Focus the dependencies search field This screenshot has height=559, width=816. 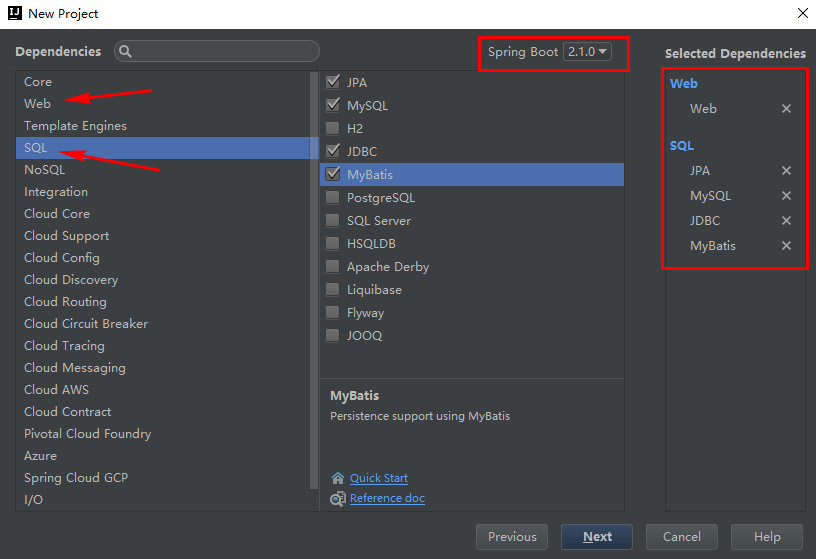click(217, 51)
